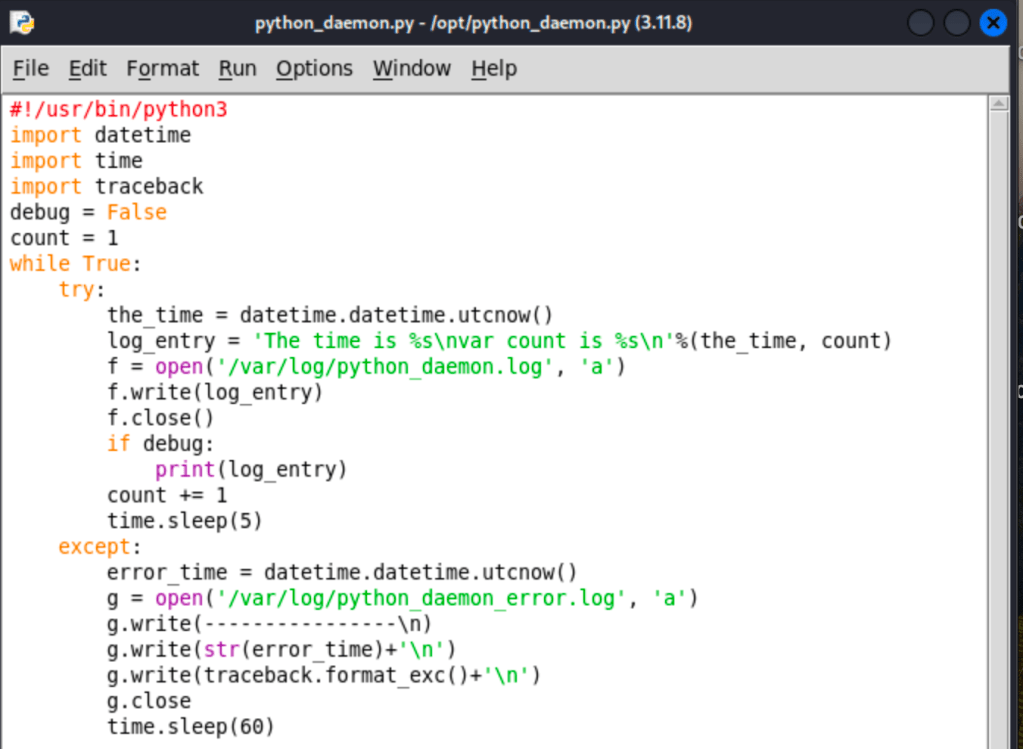Click the 'print(log_entry)' statement

tap(250, 469)
